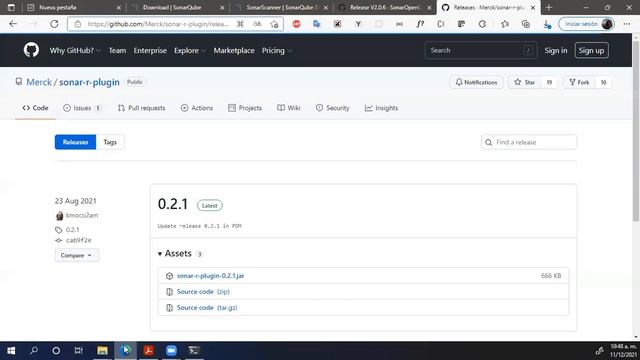Open the Pull requests tab

click(141, 108)
